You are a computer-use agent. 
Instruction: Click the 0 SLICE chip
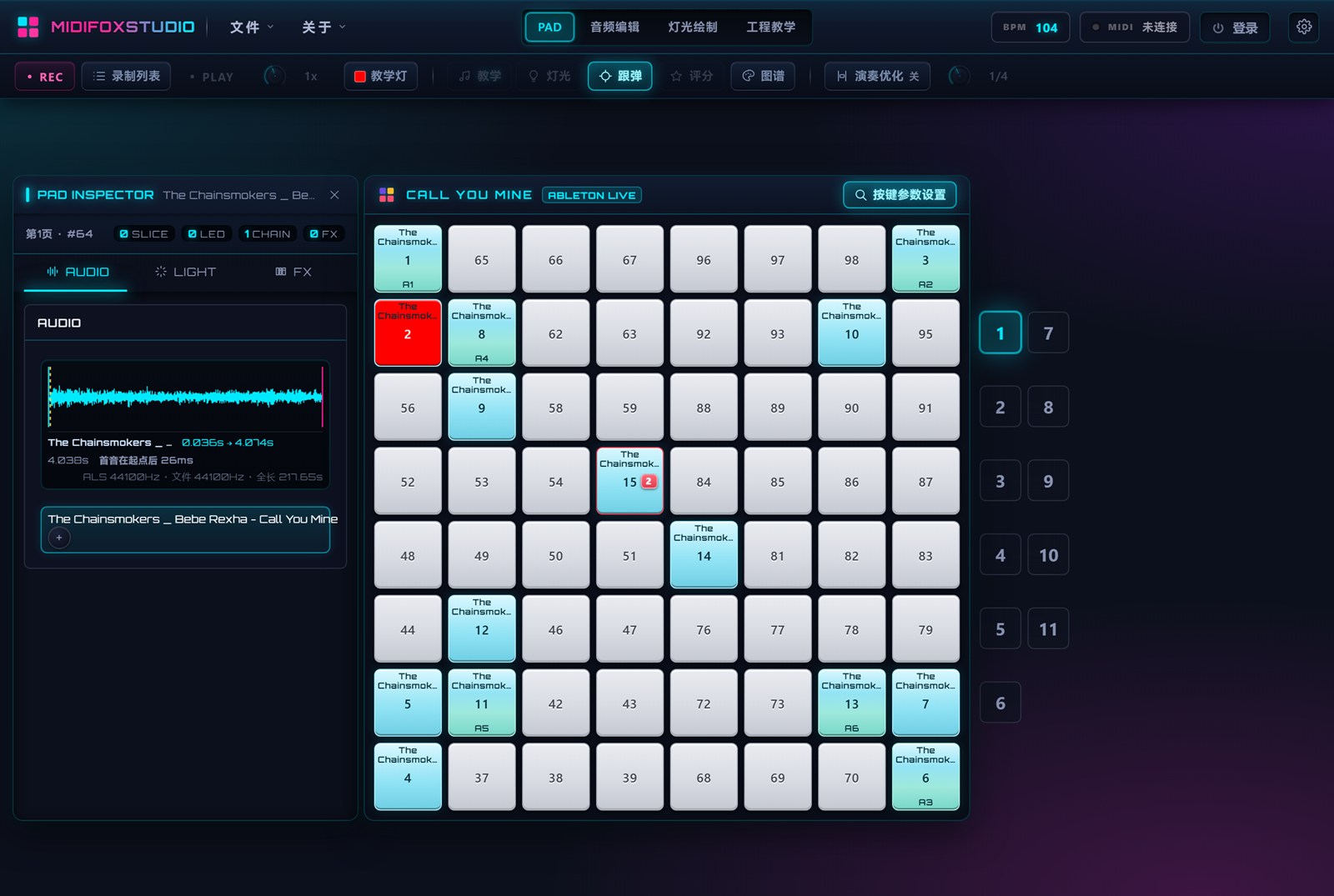[x=143, y=234]
